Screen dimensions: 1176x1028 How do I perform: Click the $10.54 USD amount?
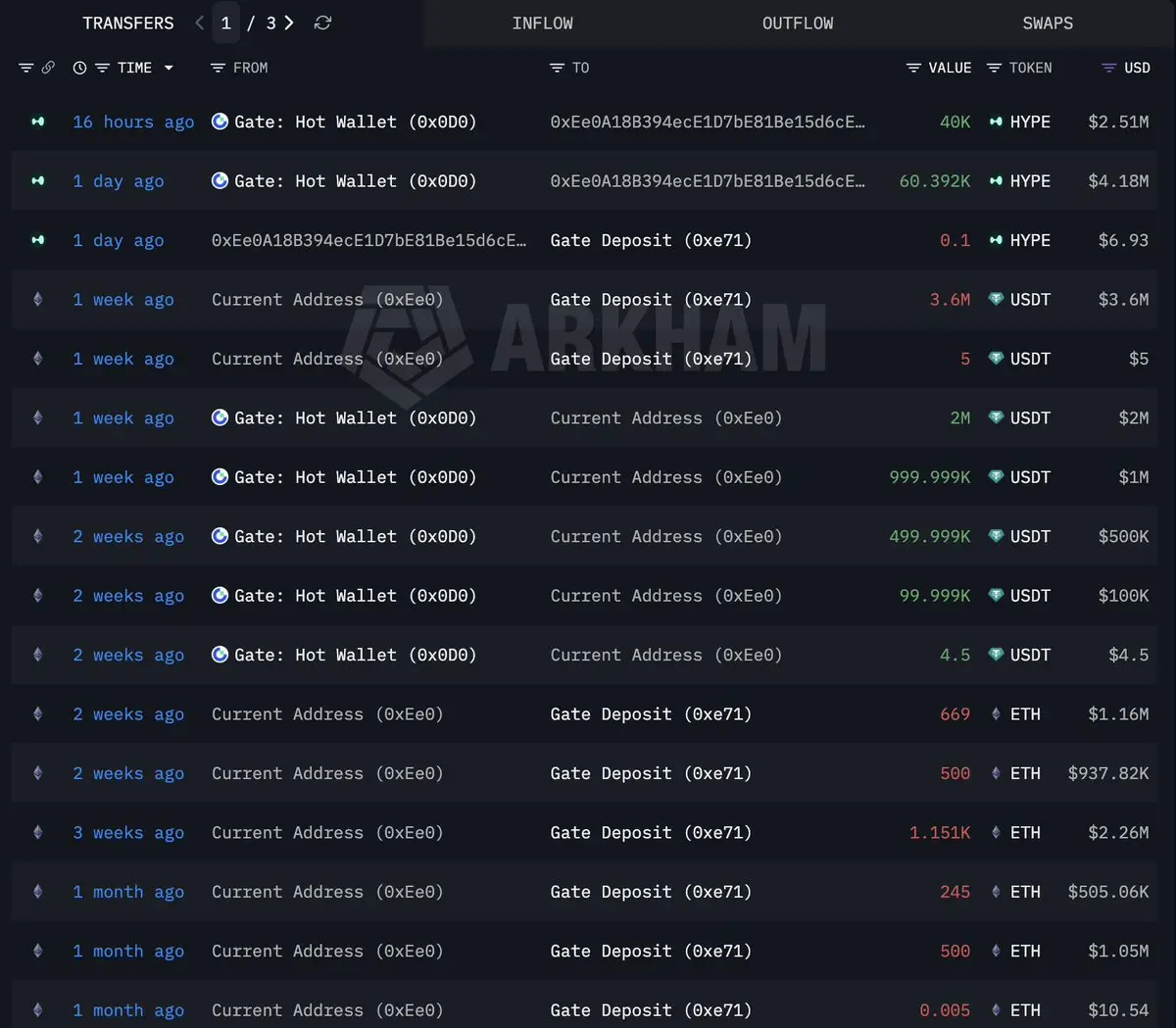pyautogui.click(x=1118, y=1010)
